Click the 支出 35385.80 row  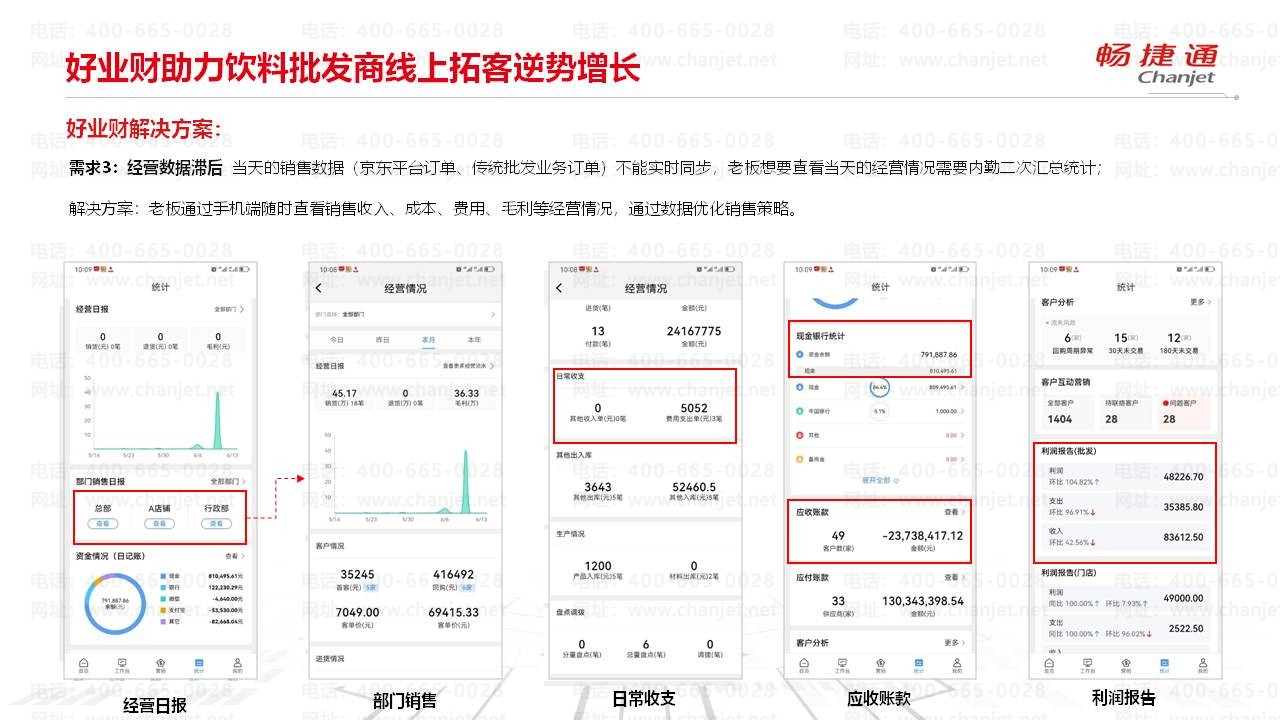(x=1126, y=507)
